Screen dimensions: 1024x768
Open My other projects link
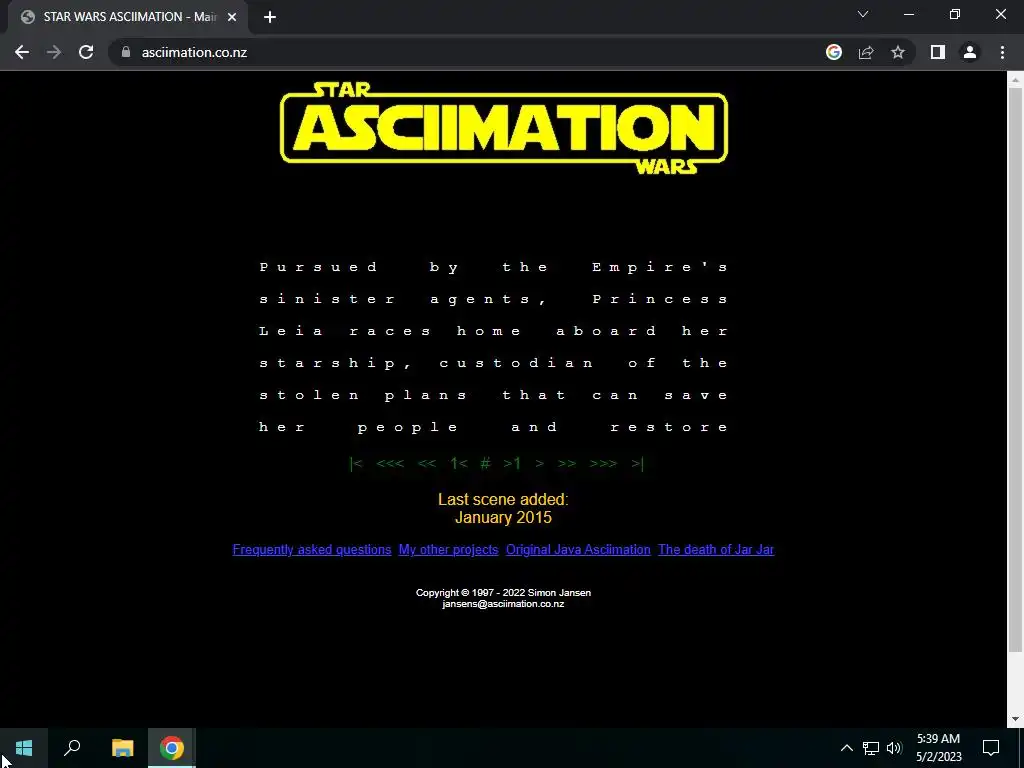(448, 549)
